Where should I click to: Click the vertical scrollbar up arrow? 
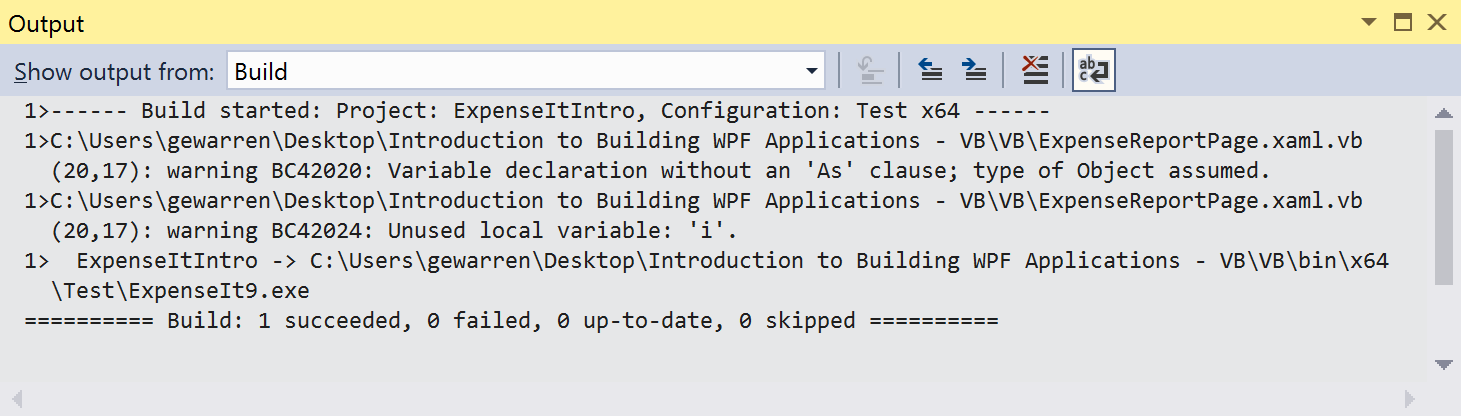coord(1443,113)
